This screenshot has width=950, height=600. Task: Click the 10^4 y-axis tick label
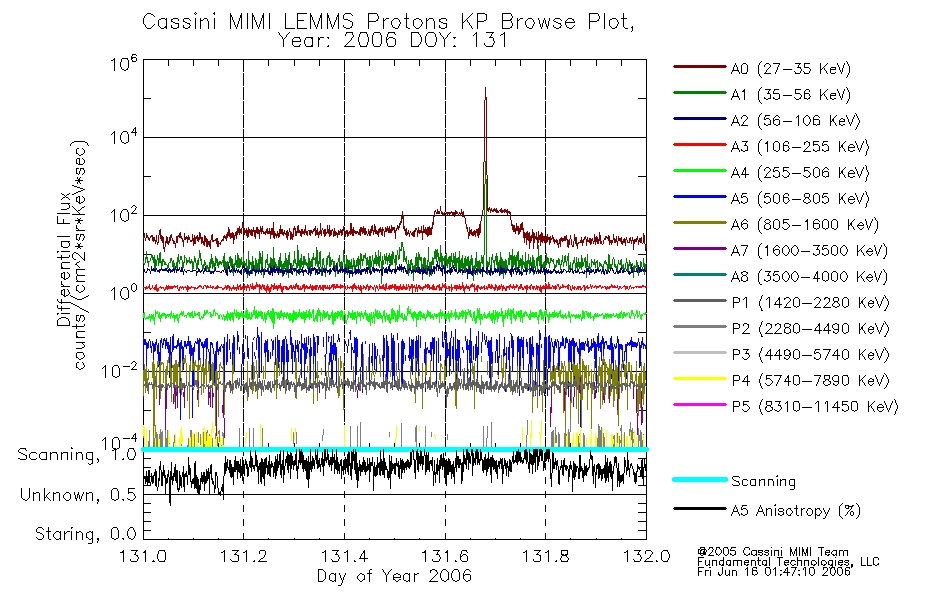tap(123, 136)
